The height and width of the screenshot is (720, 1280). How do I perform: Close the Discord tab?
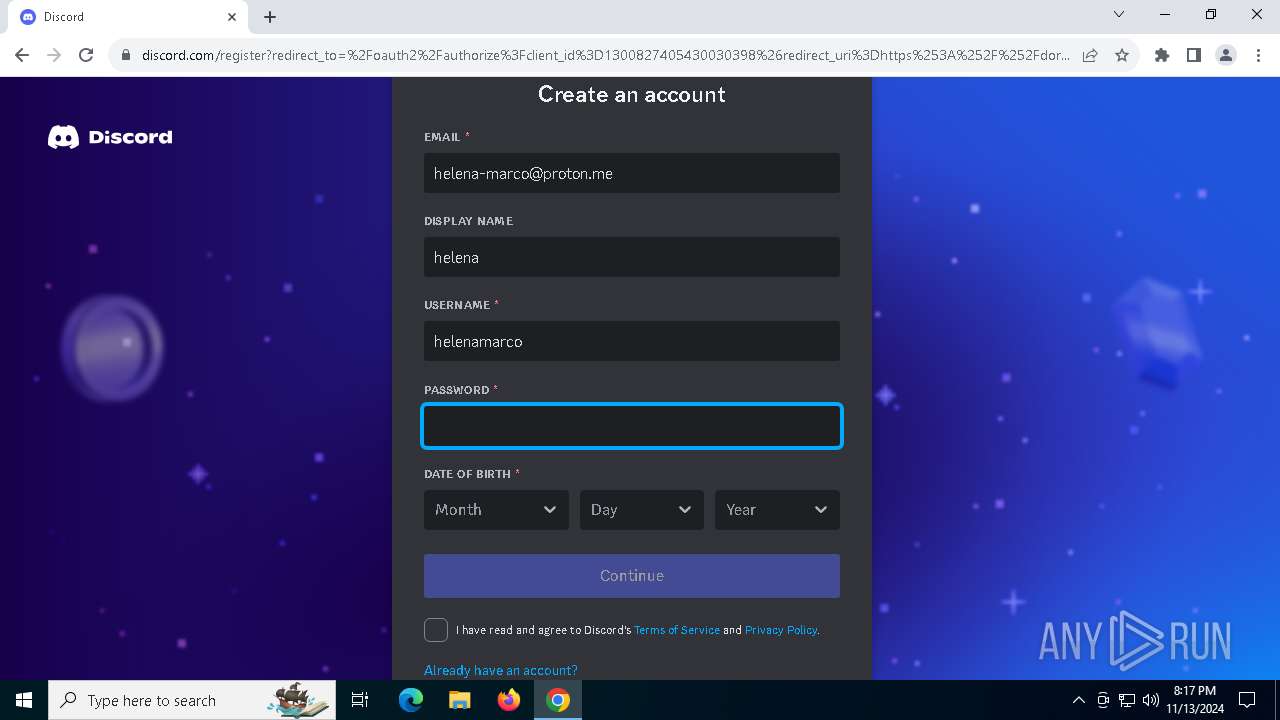pyautogui.click(x=232, y=17)
